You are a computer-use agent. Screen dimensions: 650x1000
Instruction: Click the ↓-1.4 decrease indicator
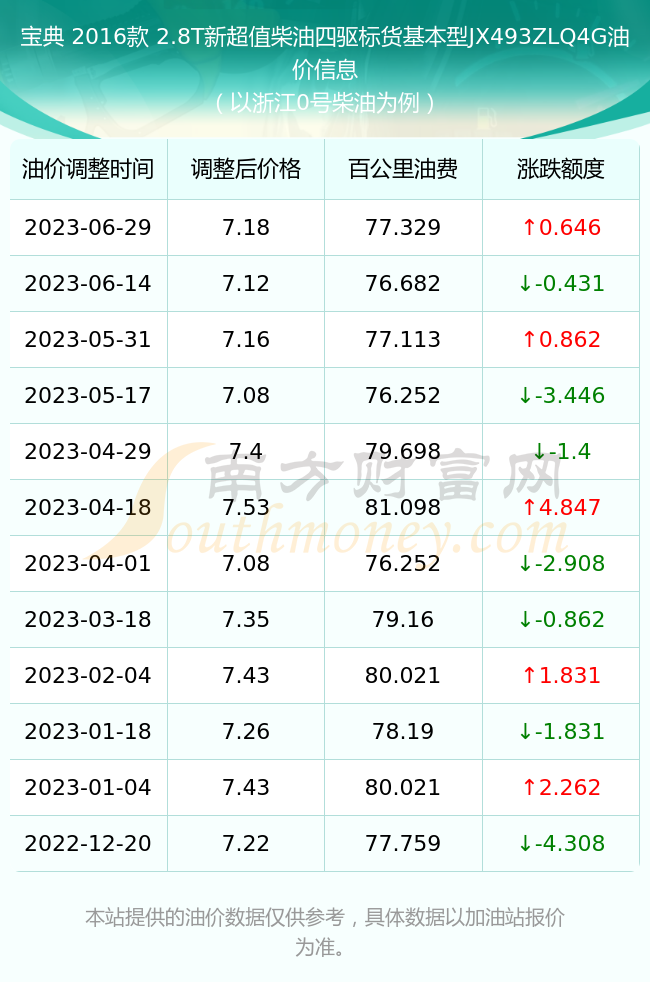(561, 452)
